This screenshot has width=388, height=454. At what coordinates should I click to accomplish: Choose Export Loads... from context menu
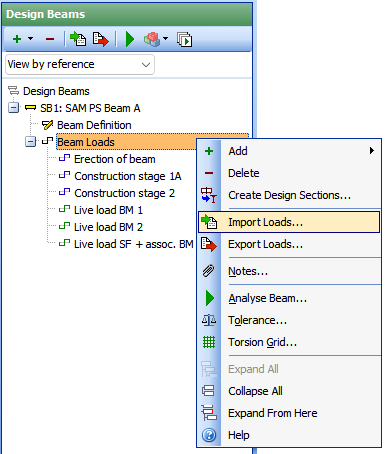coord(289,244)
